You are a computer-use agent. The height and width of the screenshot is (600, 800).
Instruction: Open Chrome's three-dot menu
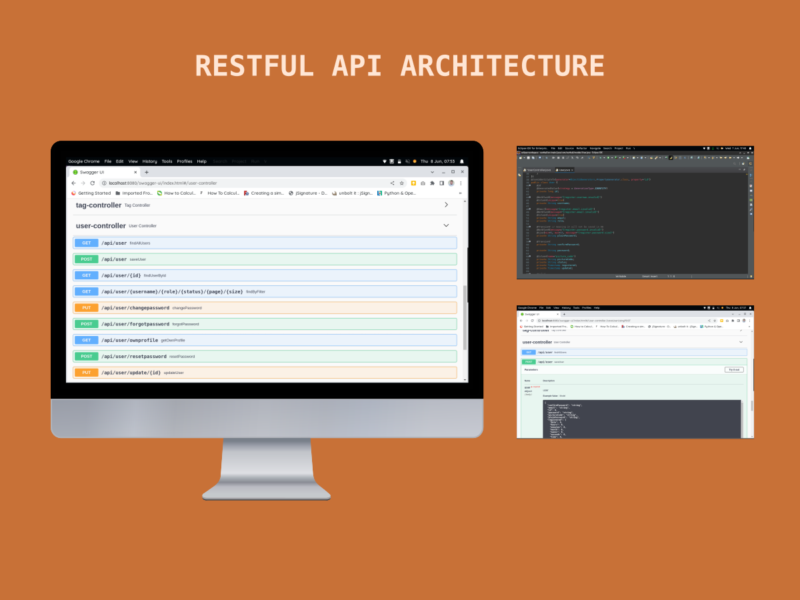(x=460, y=183)
